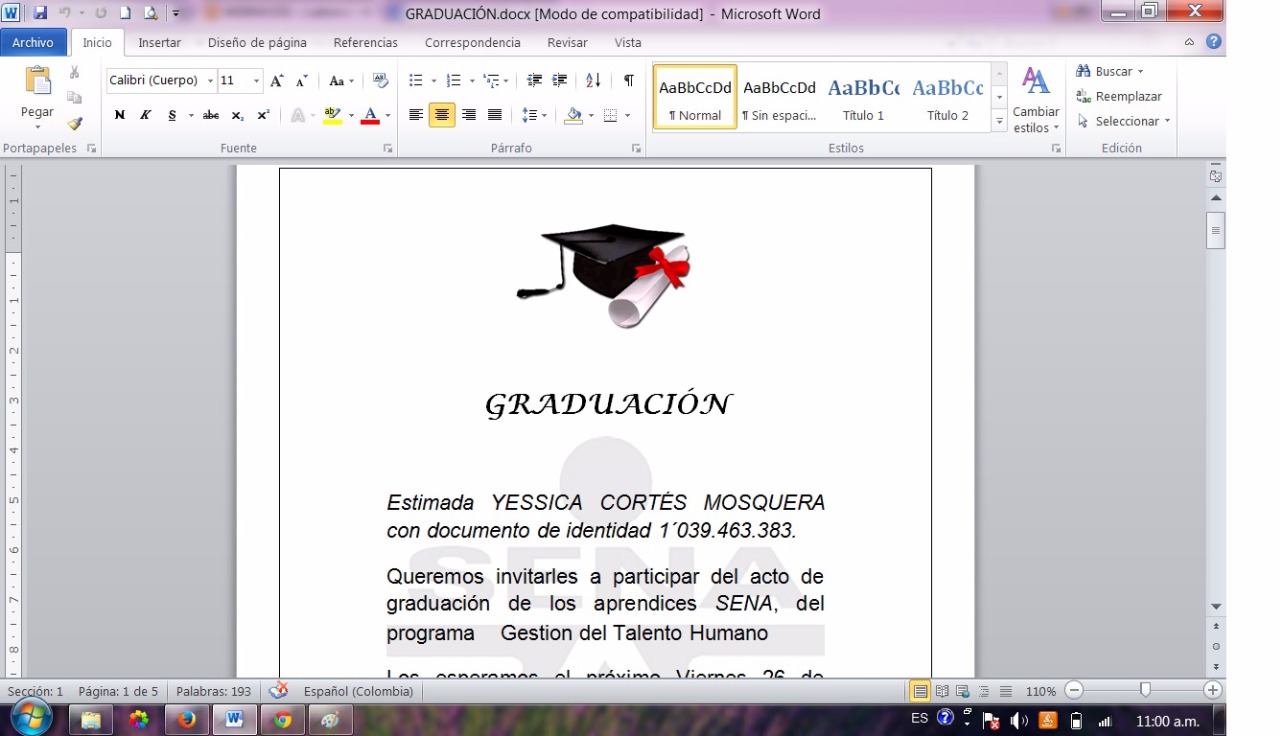Click the bullet list icon
Image resolution: width=1280 pixels, height=736 pixels.
(x=416, y=81)
